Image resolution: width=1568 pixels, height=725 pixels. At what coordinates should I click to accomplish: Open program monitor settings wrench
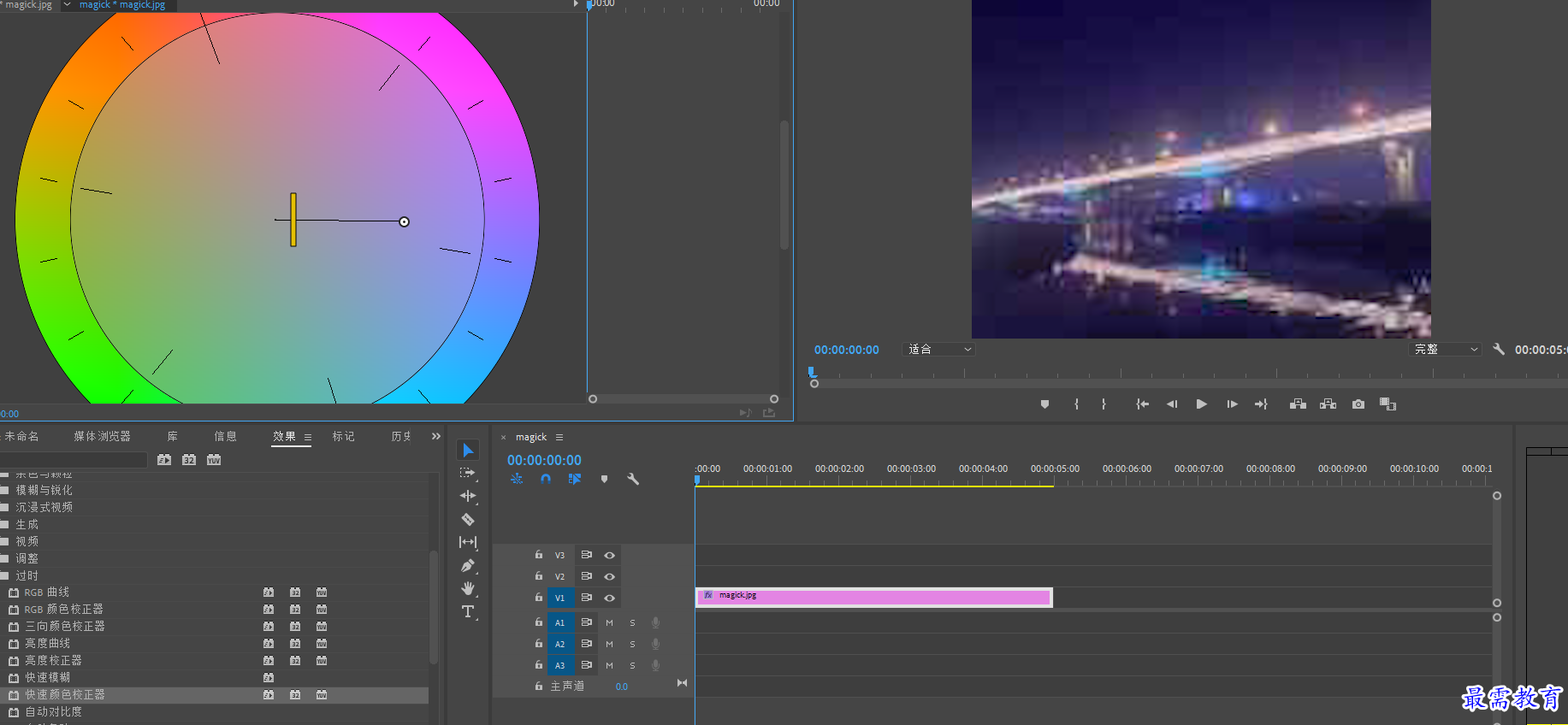1499,349
